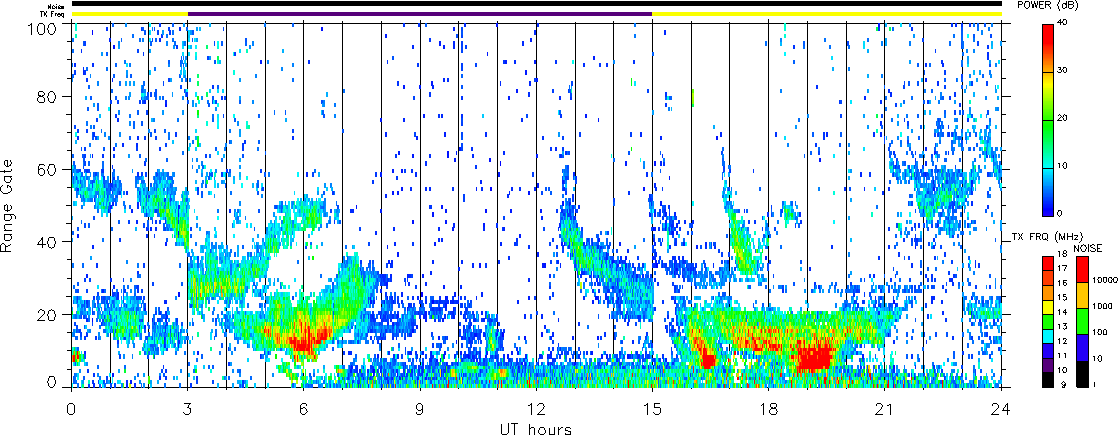The image size is (1118, 435).
Task: Select the purple segment of the TX Freq bar
Action: [x=420, y=14]
